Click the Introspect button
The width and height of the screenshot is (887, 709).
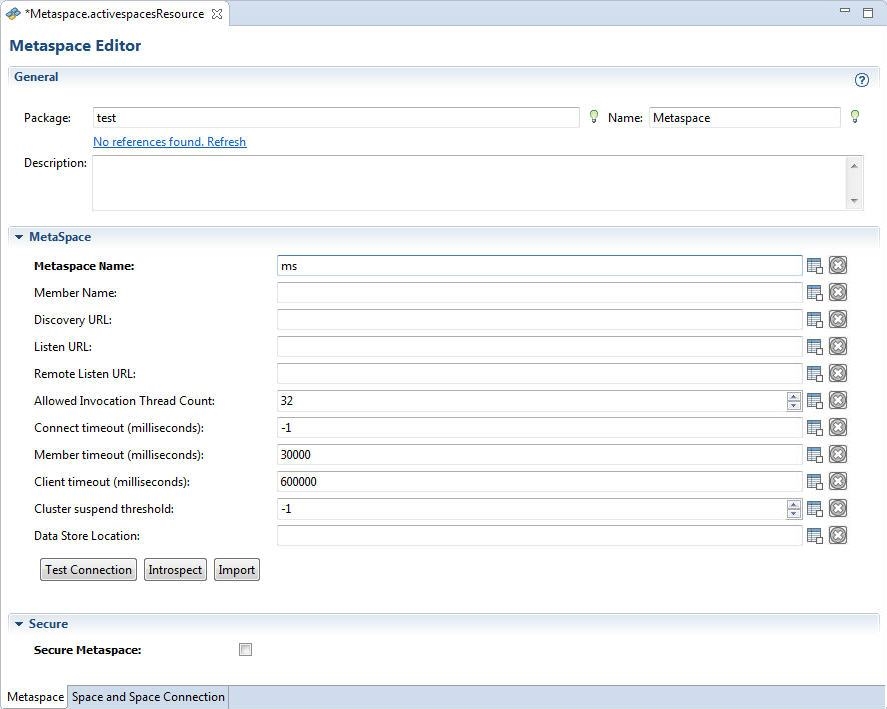point(175,570)
